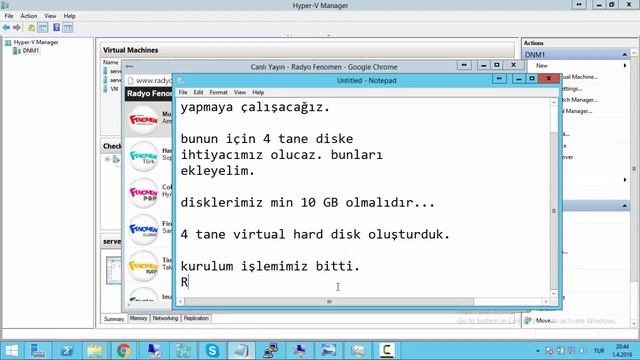Screen dimensions: 640x360
Task: Click the Chrome window back arrow
Action: tap(129, 67)
